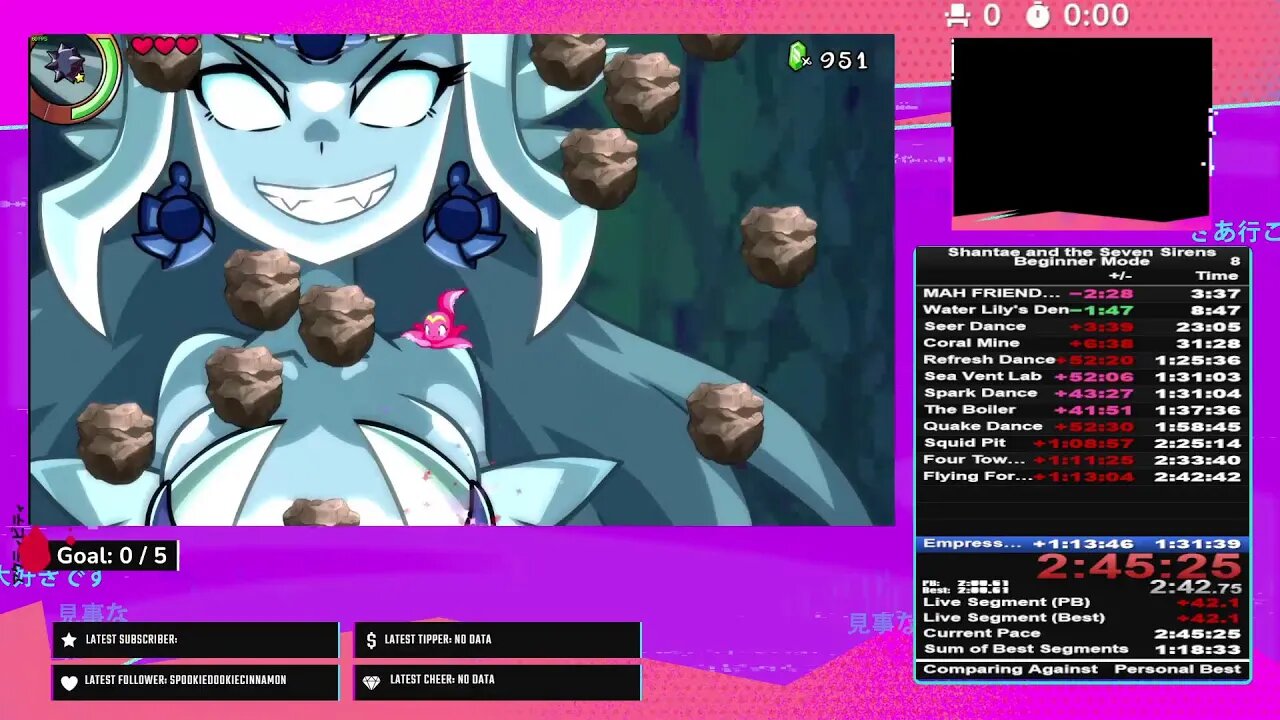Click the Latest Cheer: No Data panel
The height and width of the screenshot is (720, 1280).
[497, 681]
